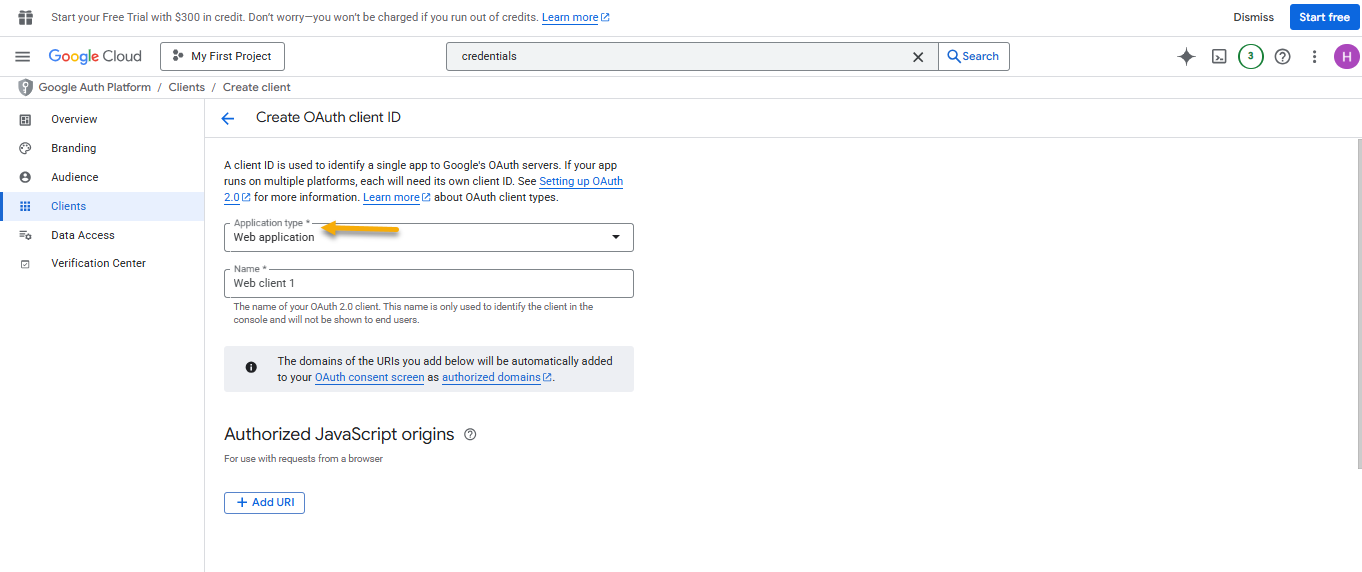1362x572 pixels.
Task: Click the back arrow beside Create OAuth client ID
Action: click(x=228, y=118)
